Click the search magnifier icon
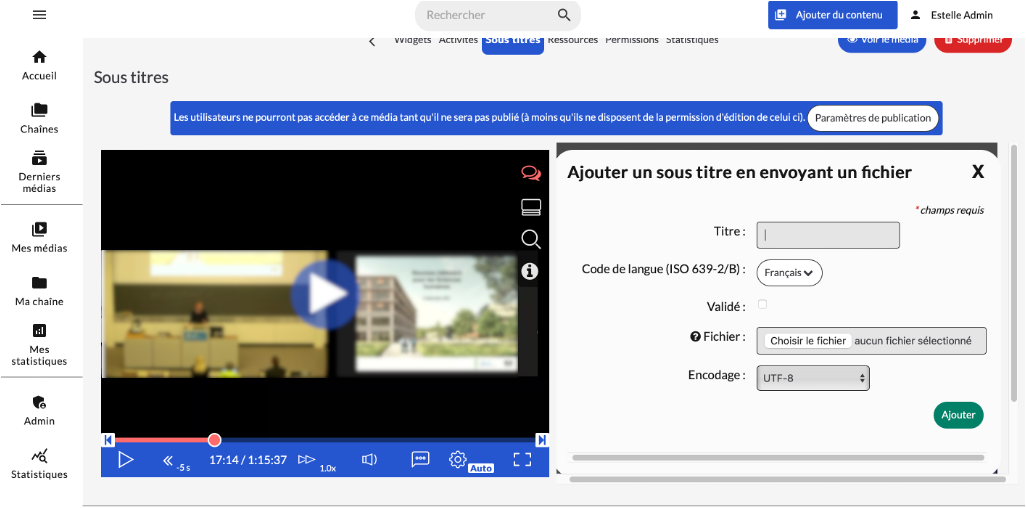 pyautogui.click(x=564, y=15)
